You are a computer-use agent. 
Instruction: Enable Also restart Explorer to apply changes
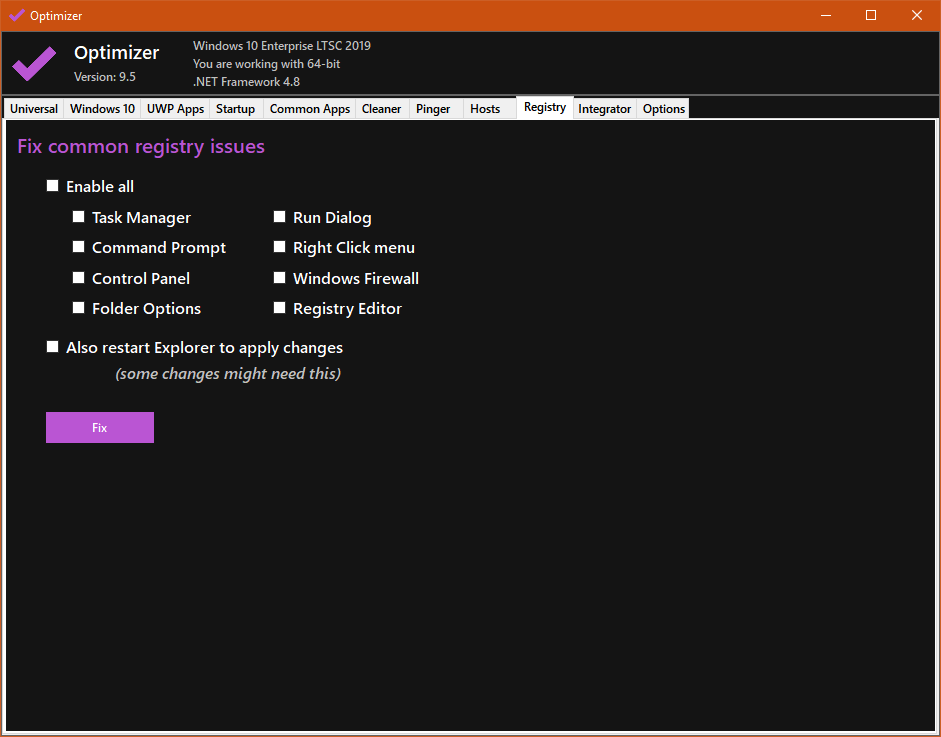pyautogui.click(x=53, y=347)
